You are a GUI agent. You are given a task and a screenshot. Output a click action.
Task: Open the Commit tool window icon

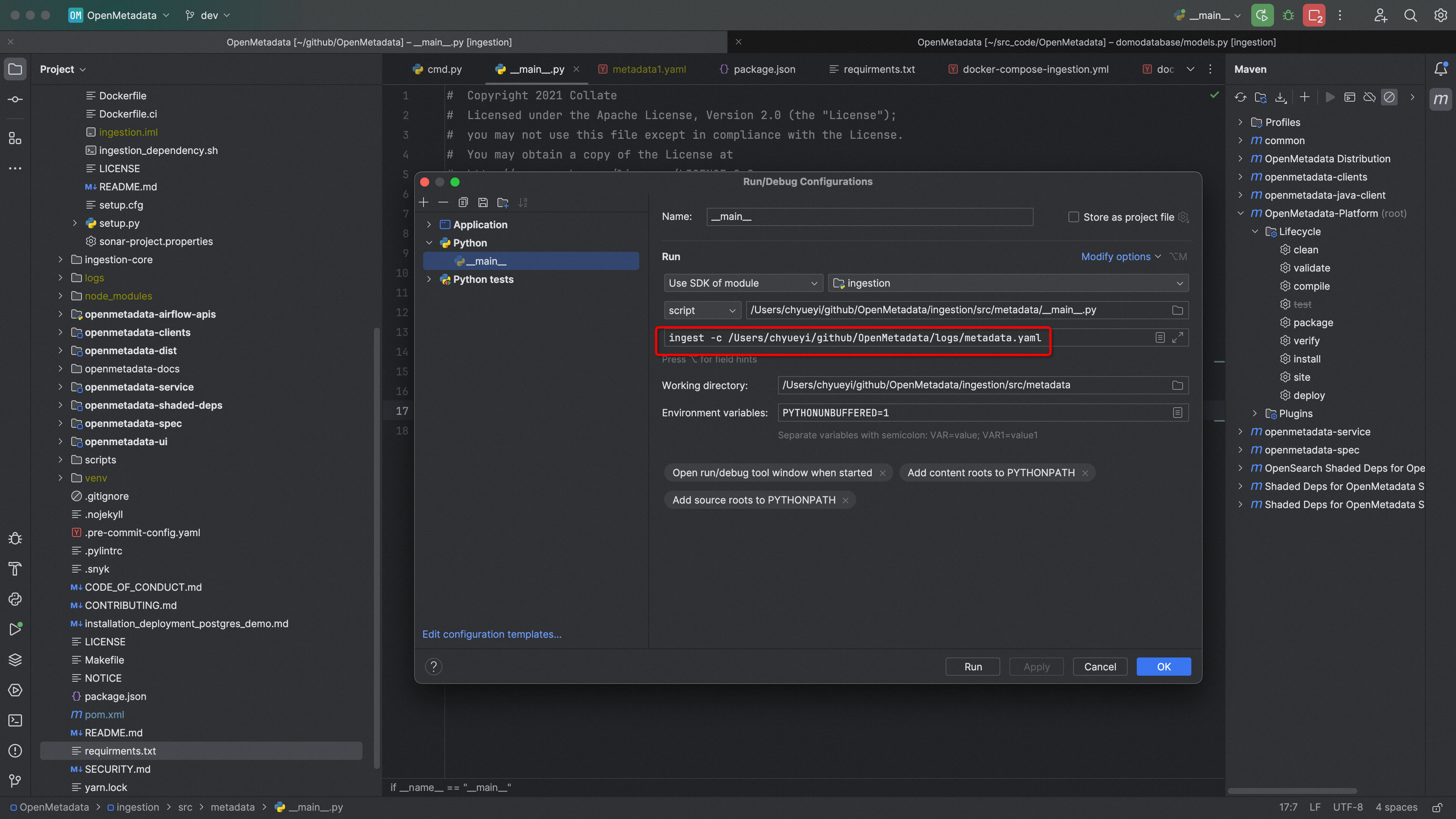(15, 99)
